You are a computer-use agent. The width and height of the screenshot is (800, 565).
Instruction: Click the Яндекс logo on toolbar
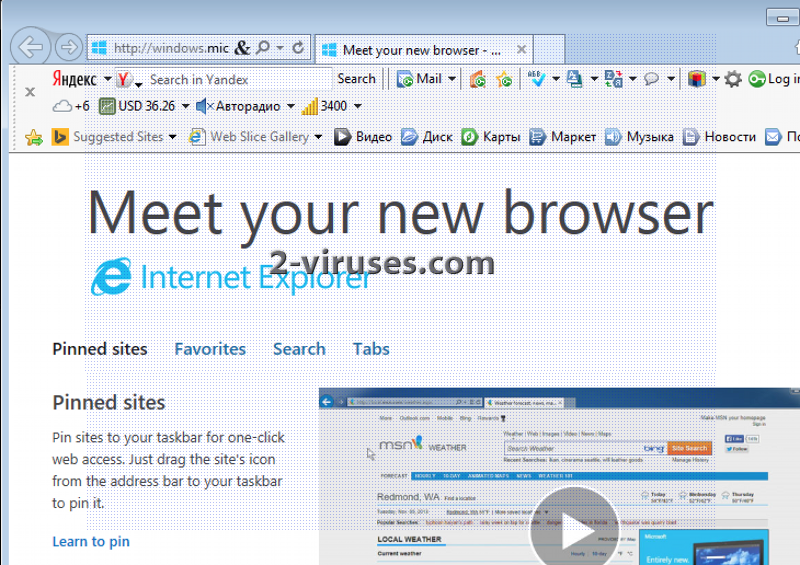click(x=74, y=79)
